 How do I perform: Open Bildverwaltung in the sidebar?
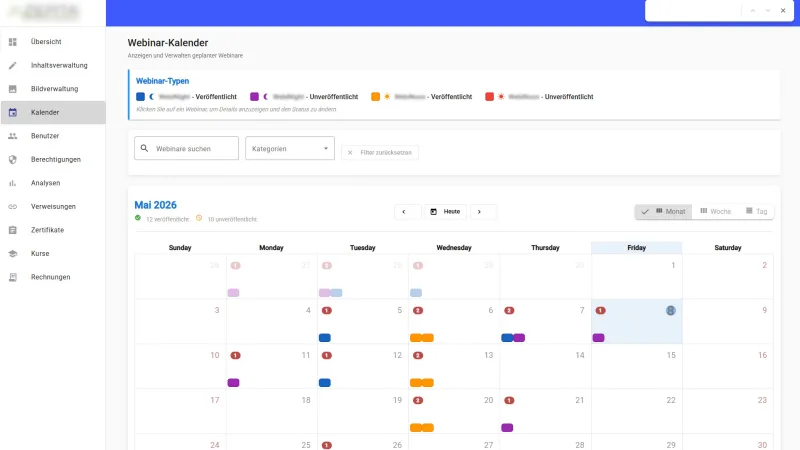53,89
